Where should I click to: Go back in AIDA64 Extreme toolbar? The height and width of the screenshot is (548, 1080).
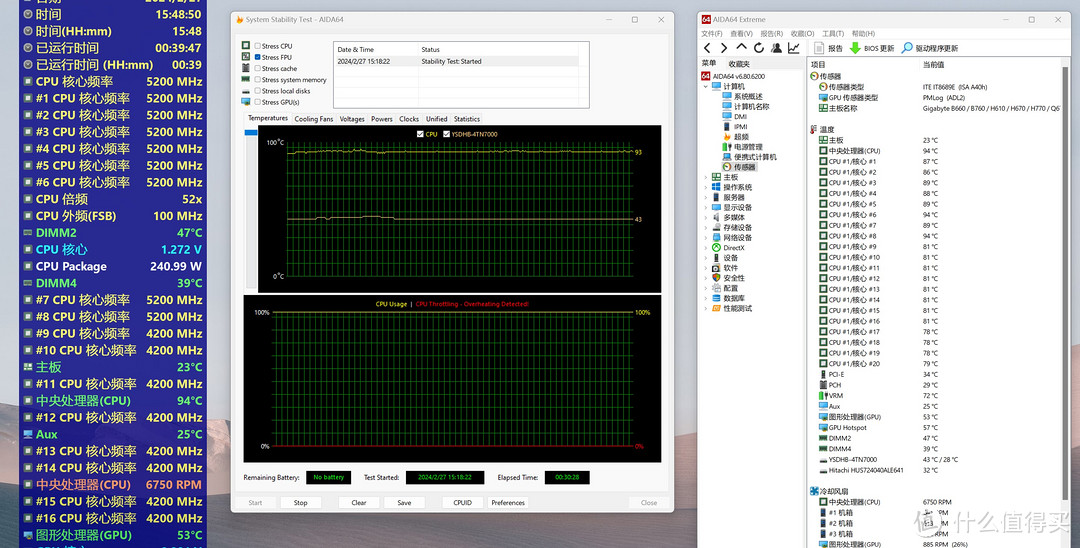coord(707,48)
